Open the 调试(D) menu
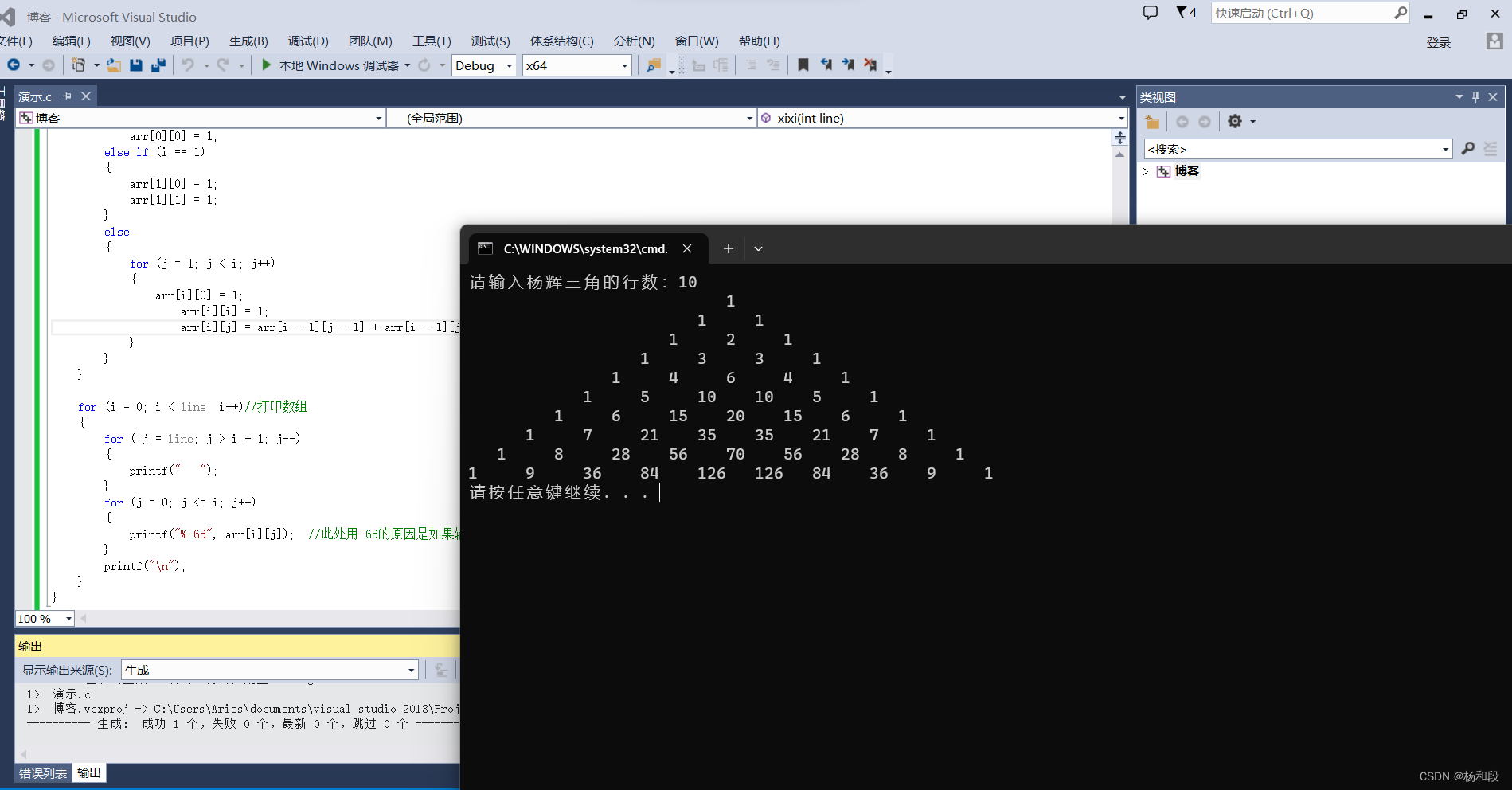 (x=308, y=41)
